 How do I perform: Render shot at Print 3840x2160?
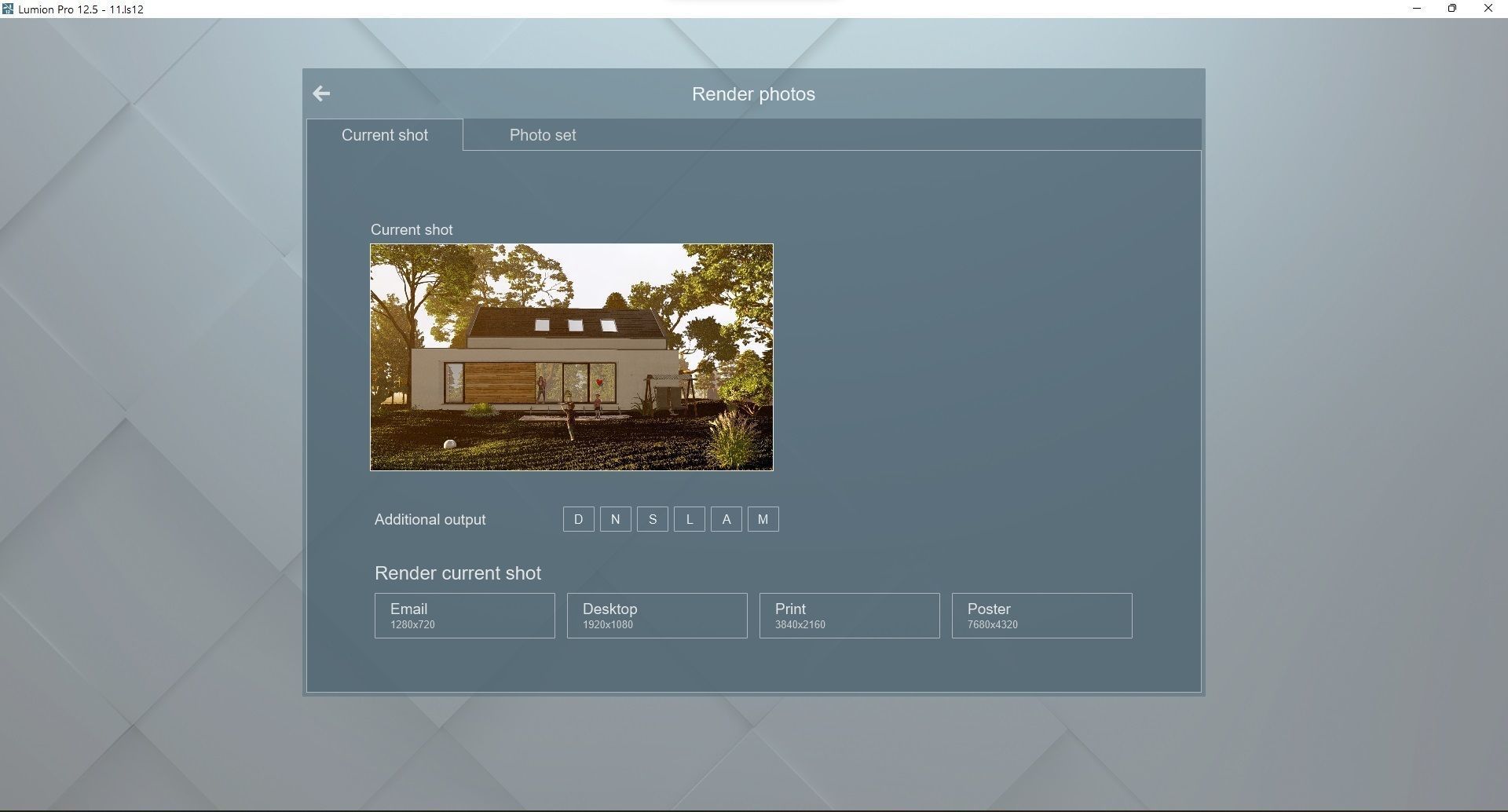tap(850, 616)
